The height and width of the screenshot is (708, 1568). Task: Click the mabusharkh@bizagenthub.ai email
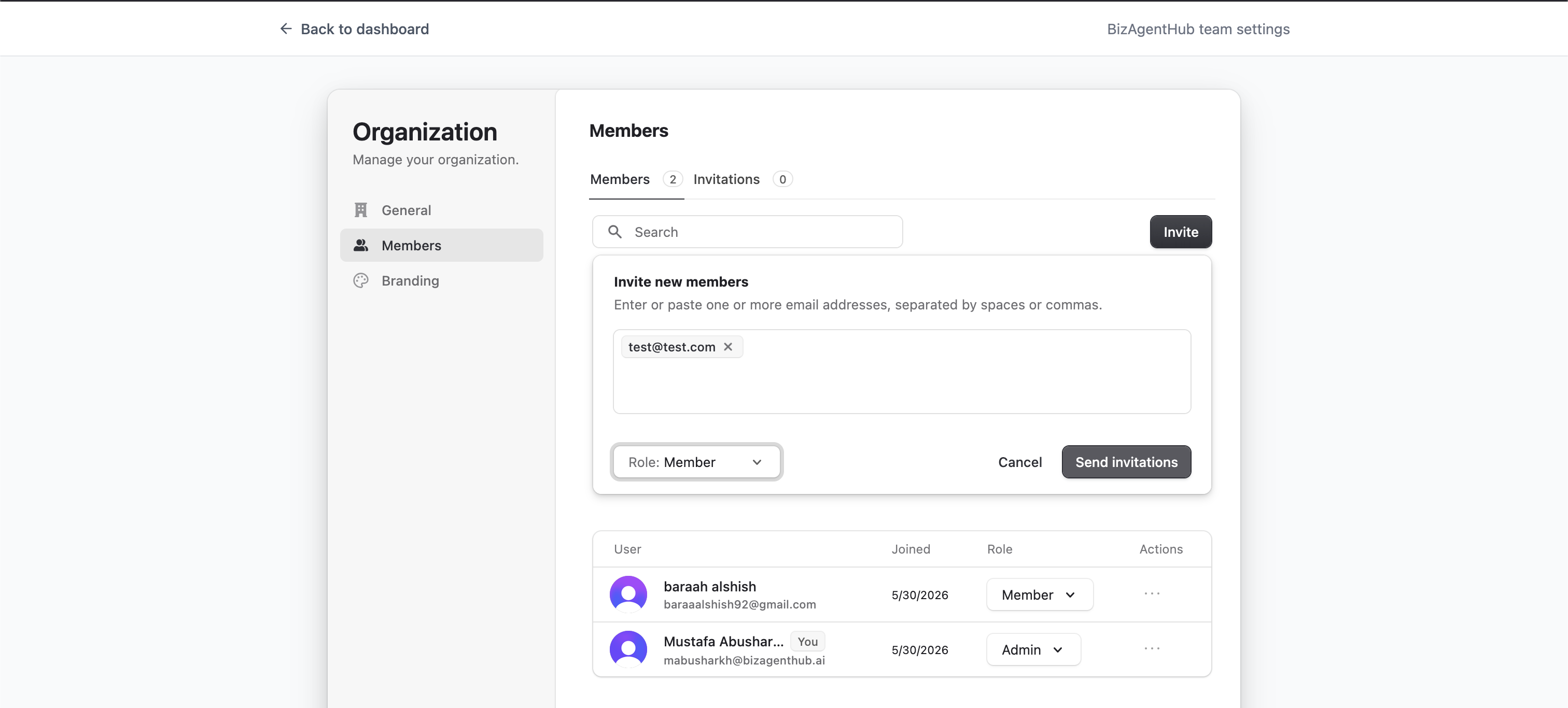[x=744, y=660]
